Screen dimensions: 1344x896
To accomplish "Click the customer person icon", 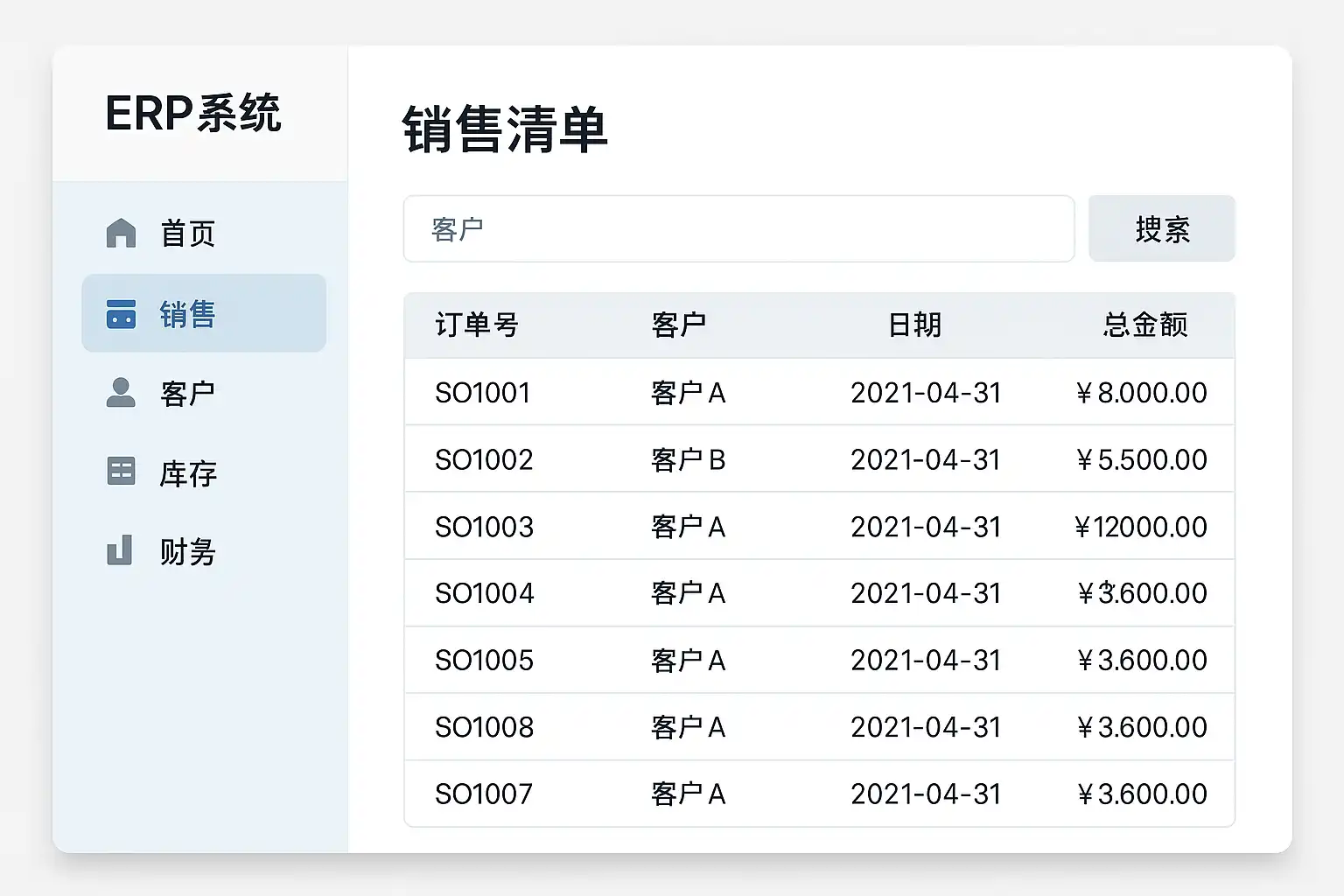I will 121,393.
